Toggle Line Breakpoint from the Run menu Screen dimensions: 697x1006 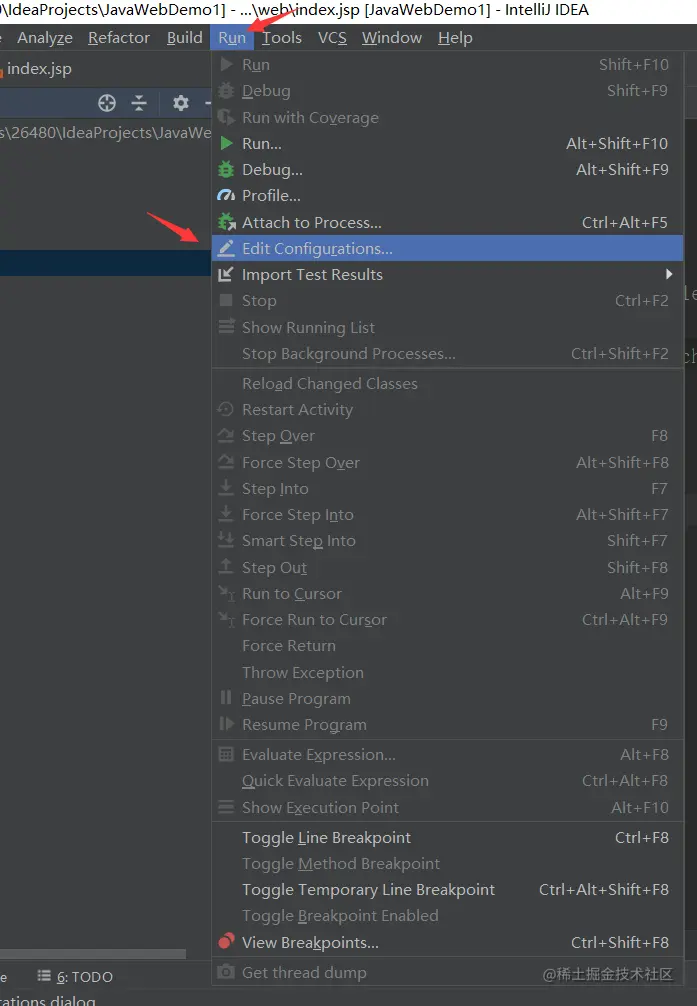[326, 837]
